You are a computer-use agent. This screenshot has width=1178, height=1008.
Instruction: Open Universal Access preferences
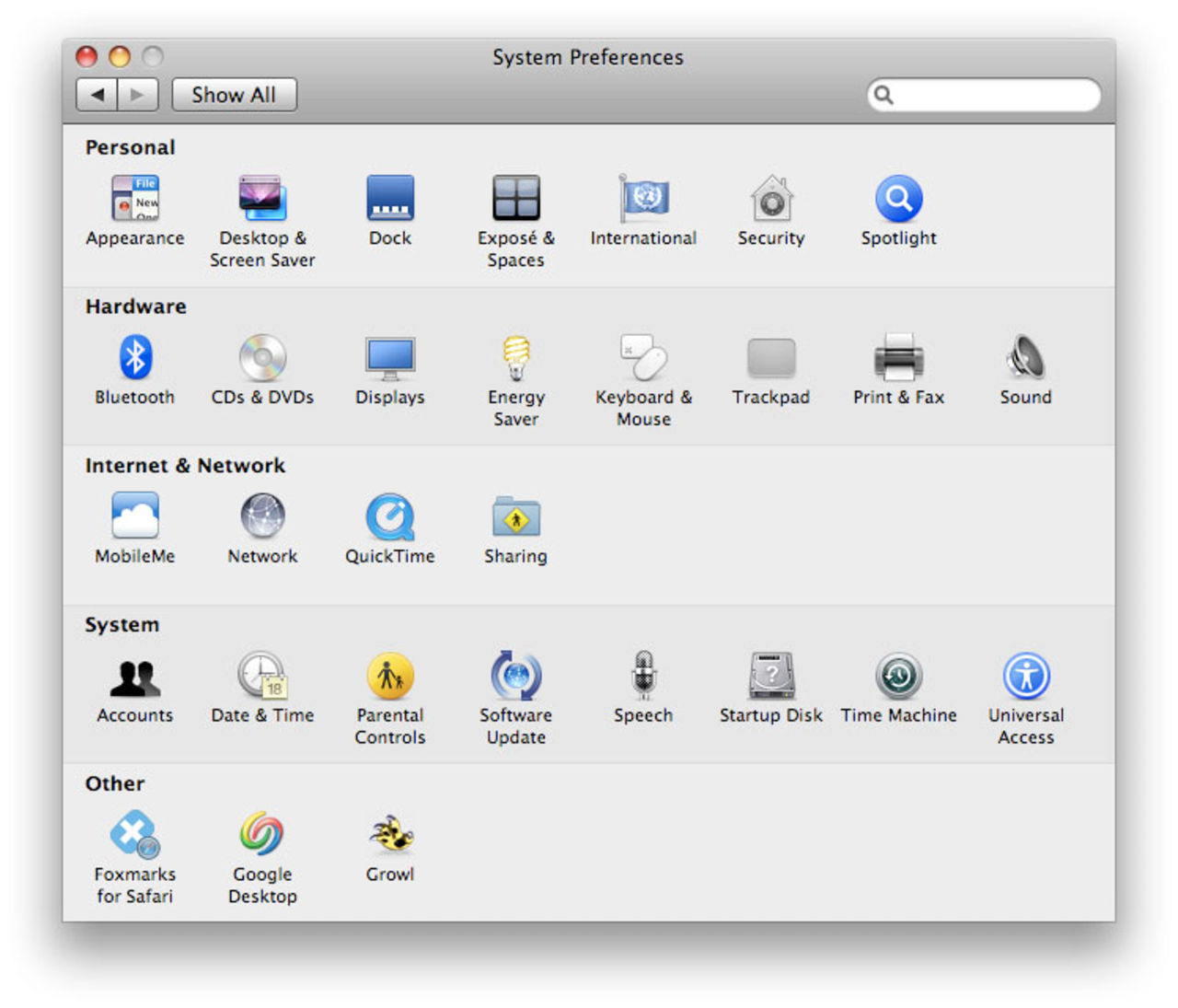click(1025, 677)
